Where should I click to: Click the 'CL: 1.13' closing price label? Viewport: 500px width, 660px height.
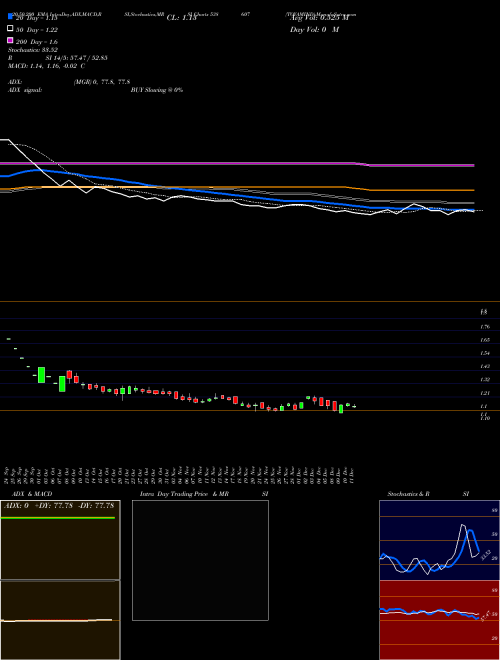pos(181,18)
